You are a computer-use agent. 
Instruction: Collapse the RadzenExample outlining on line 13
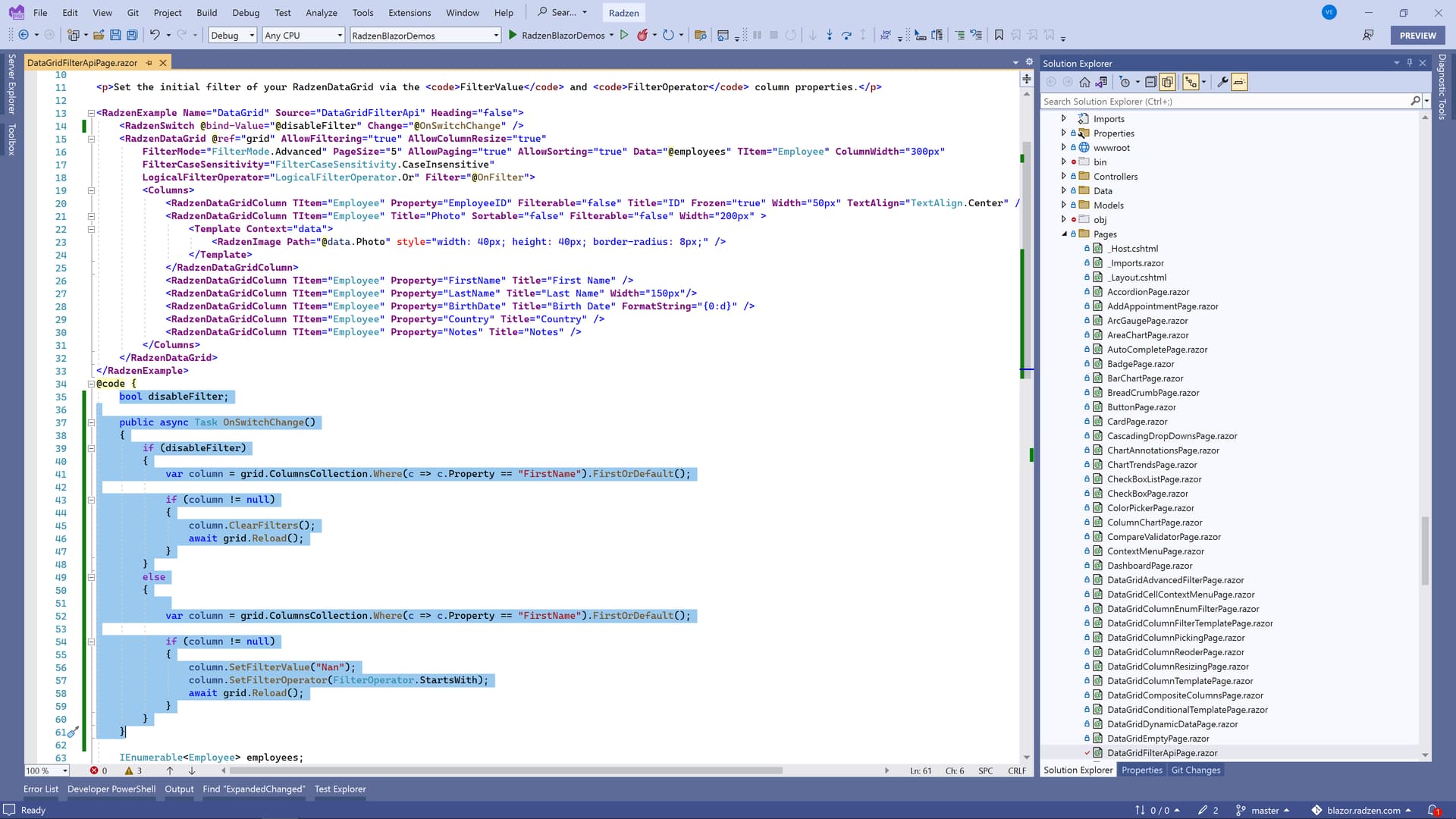tap(91, 113)
